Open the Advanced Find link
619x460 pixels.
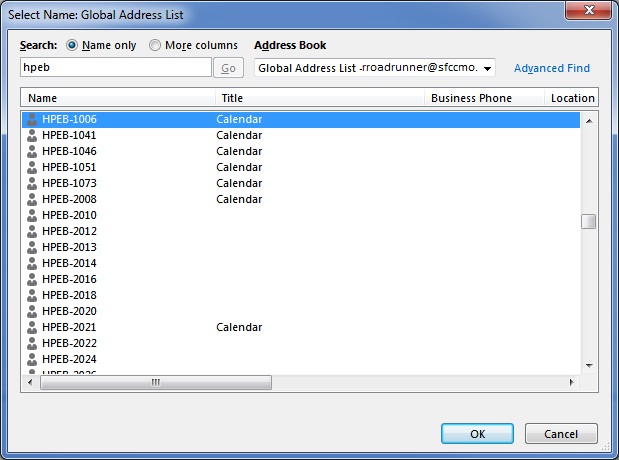[552, 68]
